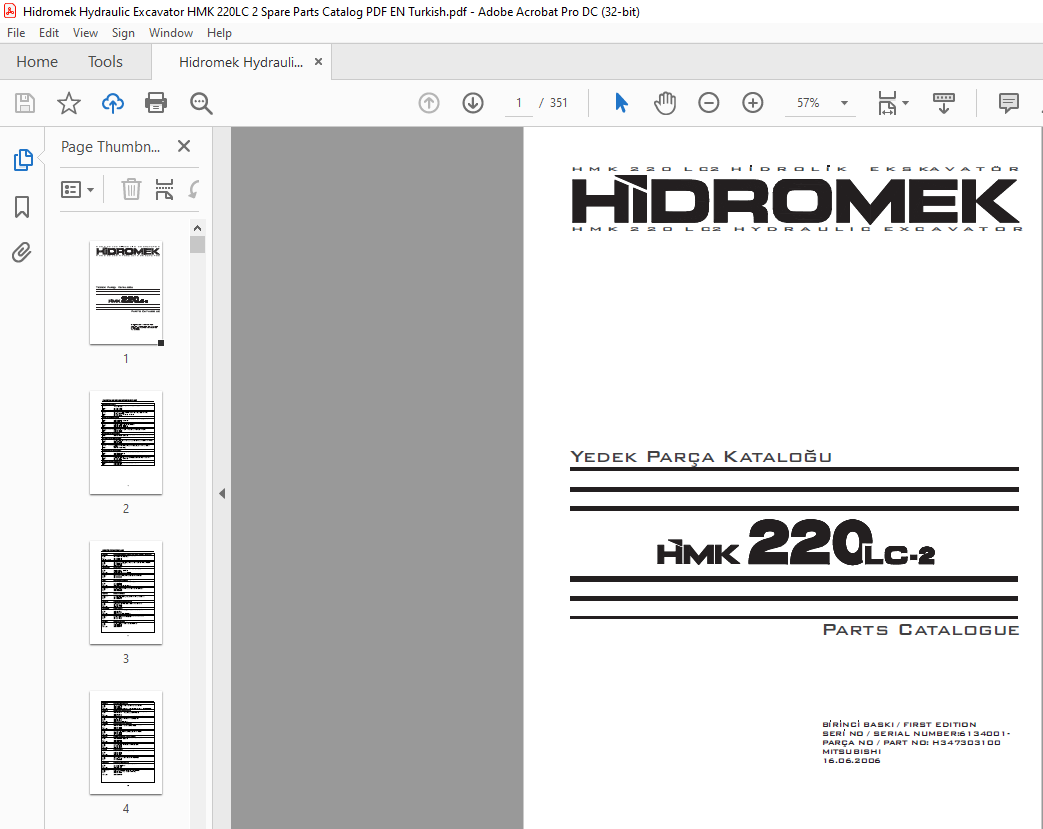The width and height of the screenshot is (1043, 829).
Task: Select page 3 thumbnail
Action: (x=126, y=593)
